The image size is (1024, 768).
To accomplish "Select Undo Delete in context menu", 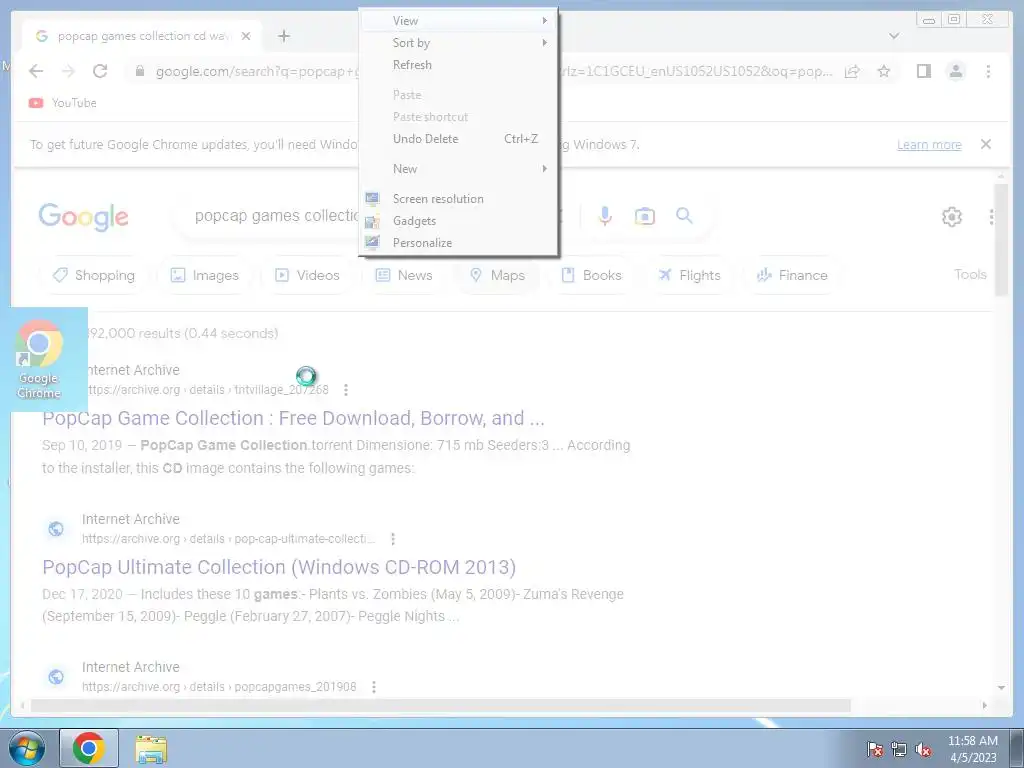I will [458, 138].
